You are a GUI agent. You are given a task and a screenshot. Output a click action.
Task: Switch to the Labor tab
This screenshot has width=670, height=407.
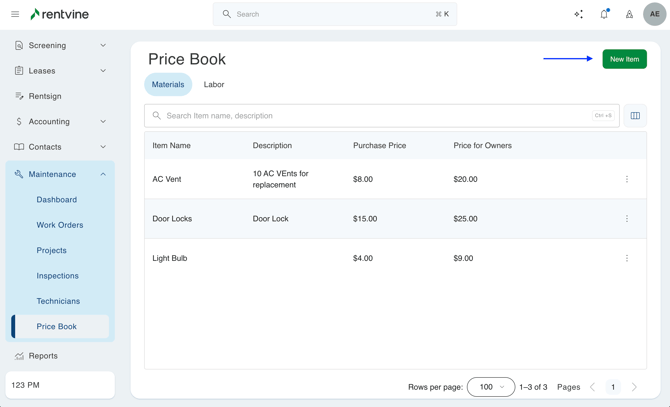[214, 85]
